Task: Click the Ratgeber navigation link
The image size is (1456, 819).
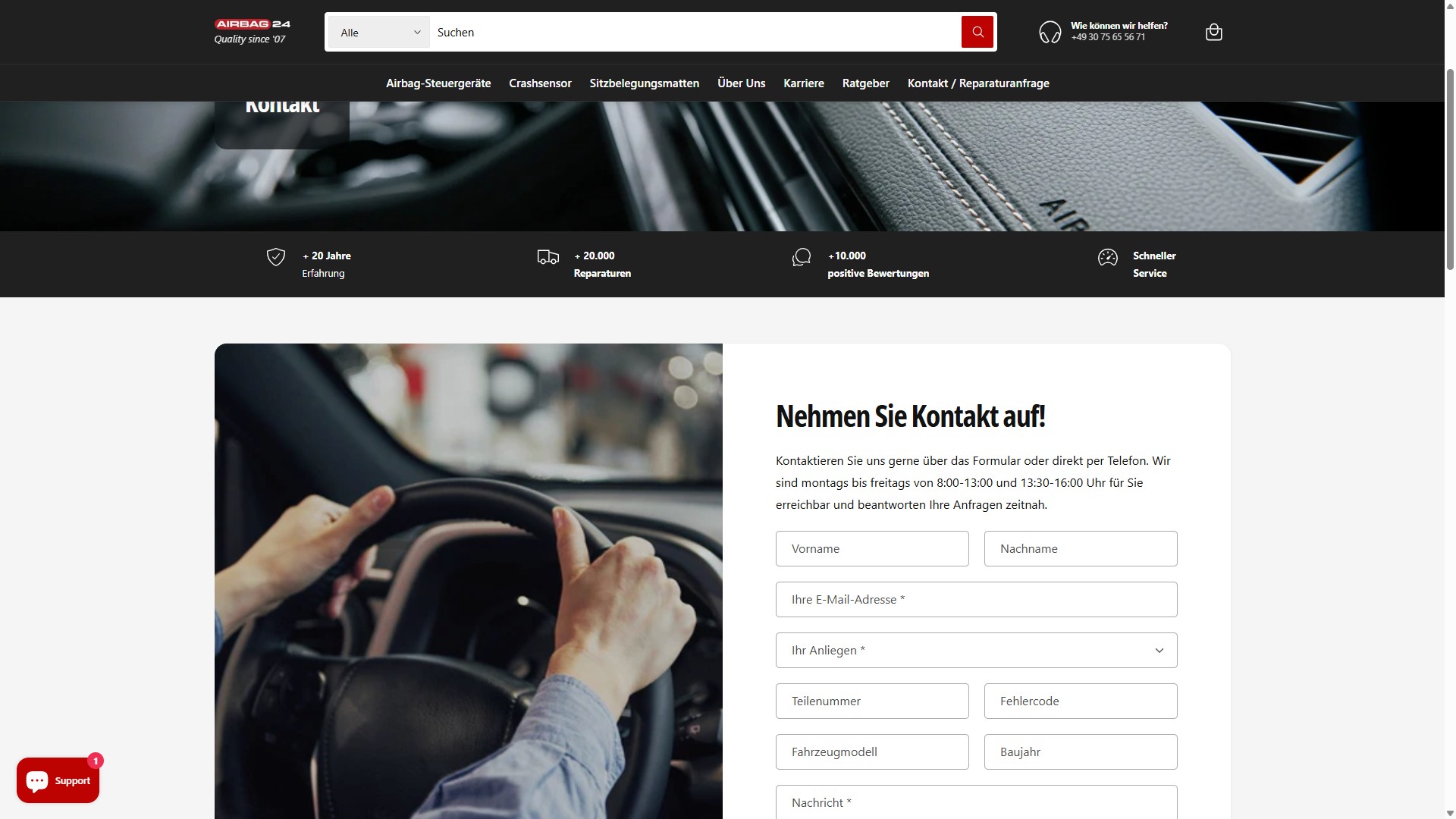Action: pos(865,83)
